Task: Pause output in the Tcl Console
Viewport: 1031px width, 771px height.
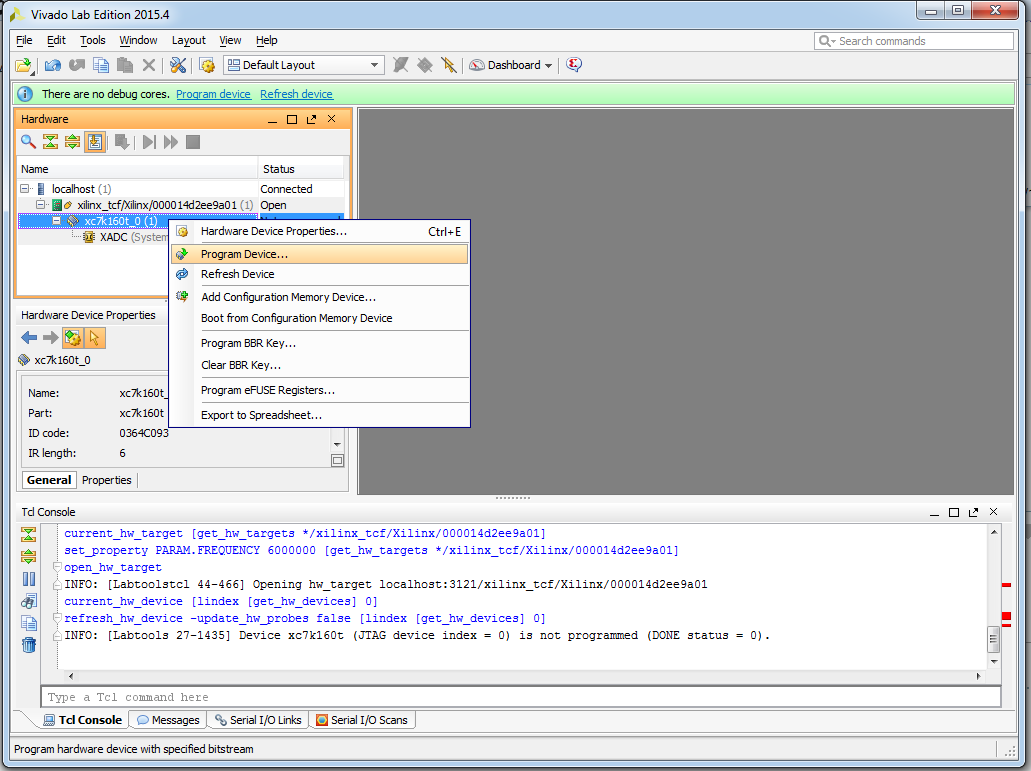Action: tap(29, 579)
